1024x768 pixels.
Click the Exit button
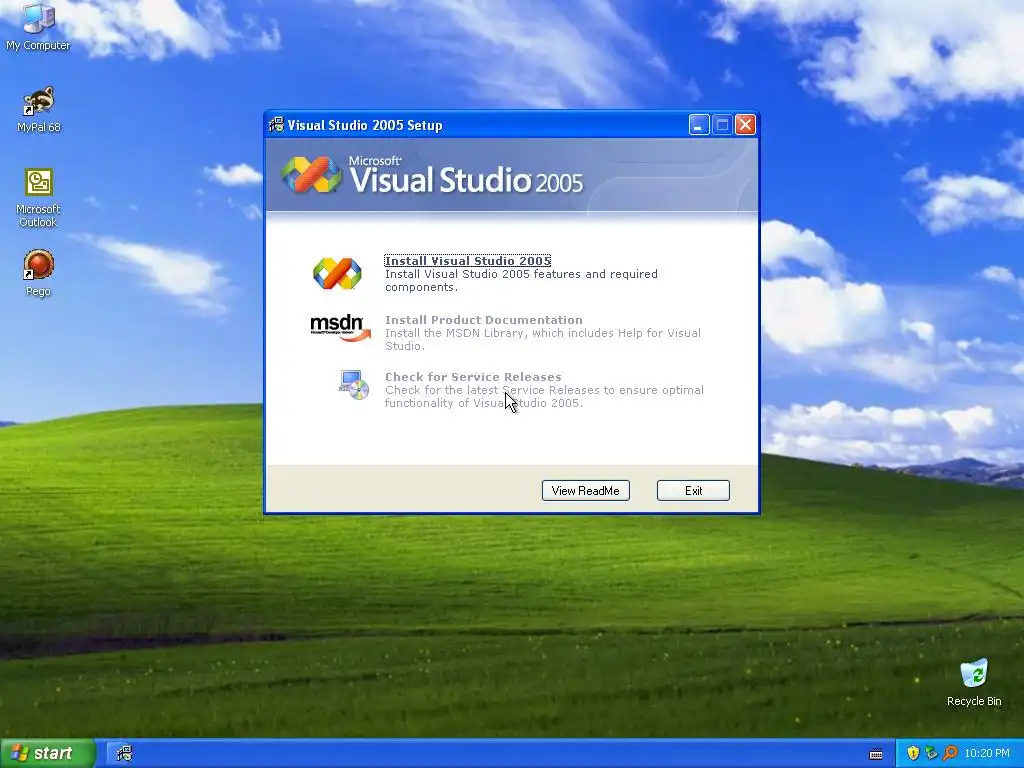(x=693, y=490)
